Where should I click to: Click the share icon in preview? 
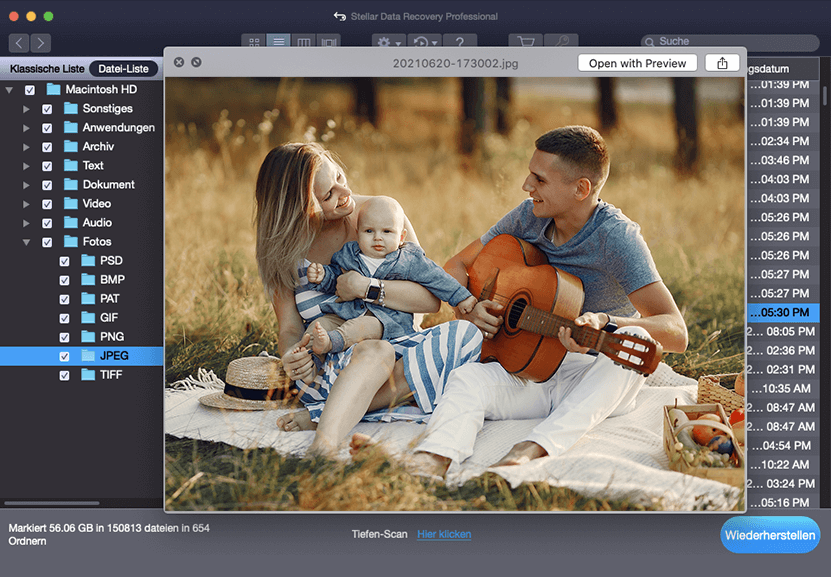[722, 63]
